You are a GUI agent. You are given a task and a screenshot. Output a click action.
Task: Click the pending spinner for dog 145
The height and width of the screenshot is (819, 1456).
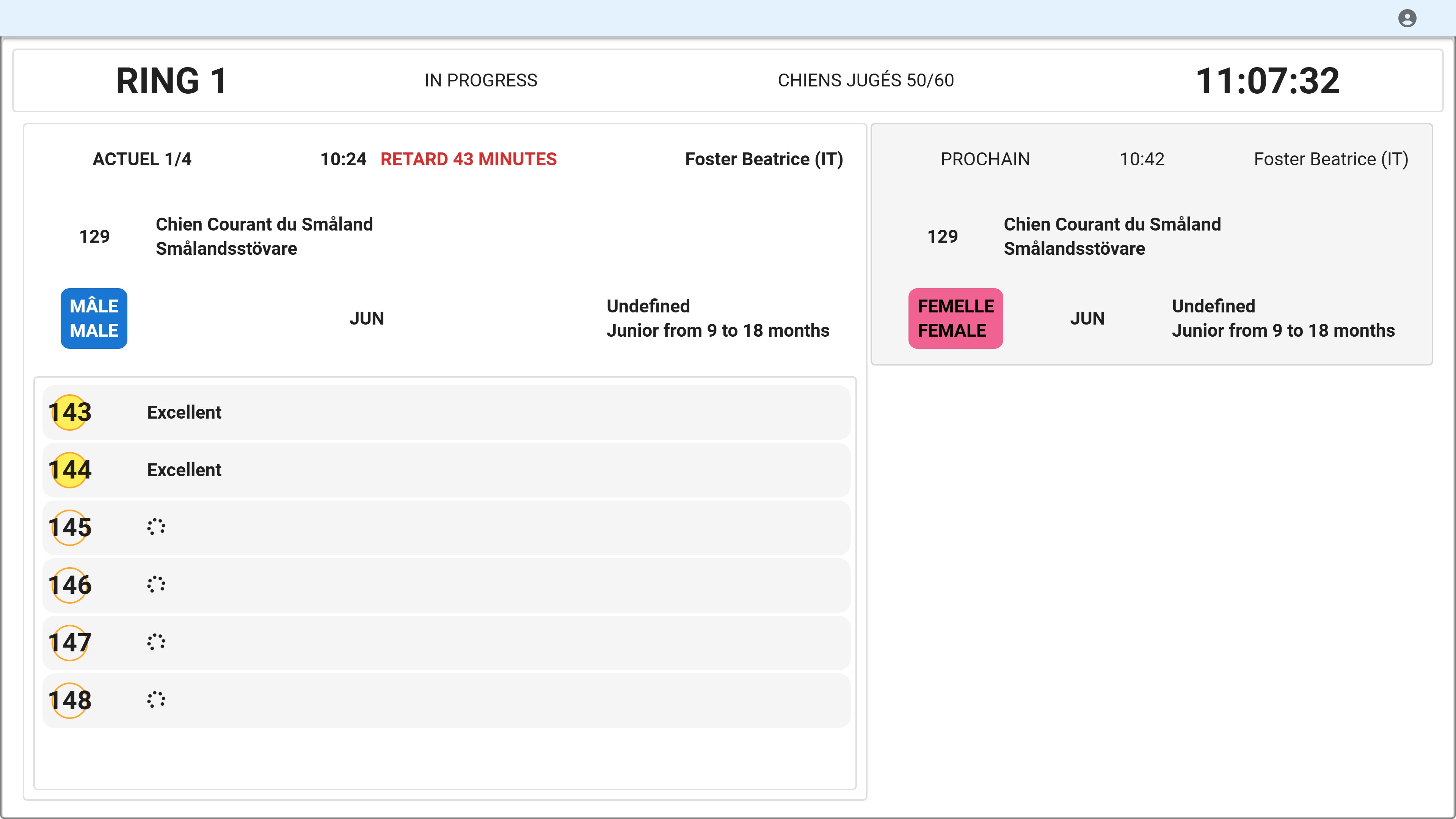click(x=156, y=527)
